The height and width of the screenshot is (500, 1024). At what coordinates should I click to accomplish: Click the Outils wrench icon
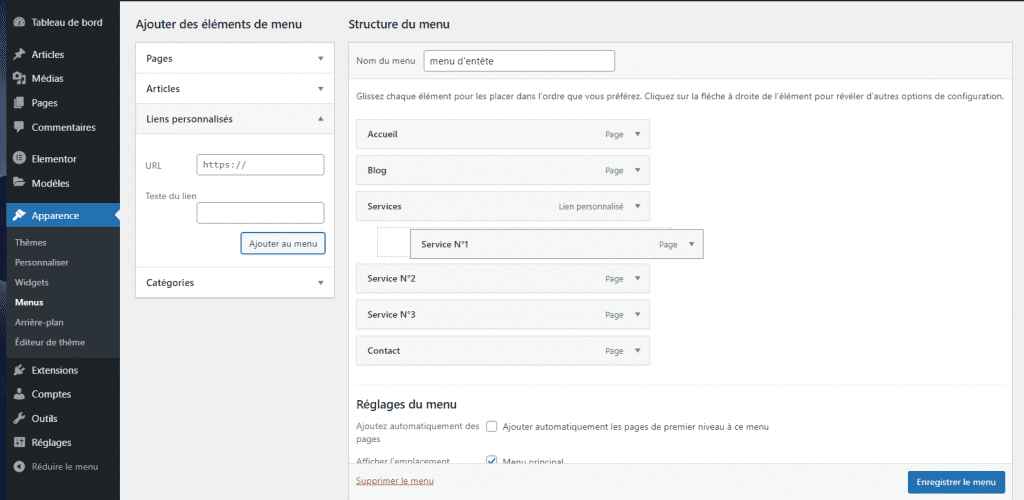click(19, 418)
